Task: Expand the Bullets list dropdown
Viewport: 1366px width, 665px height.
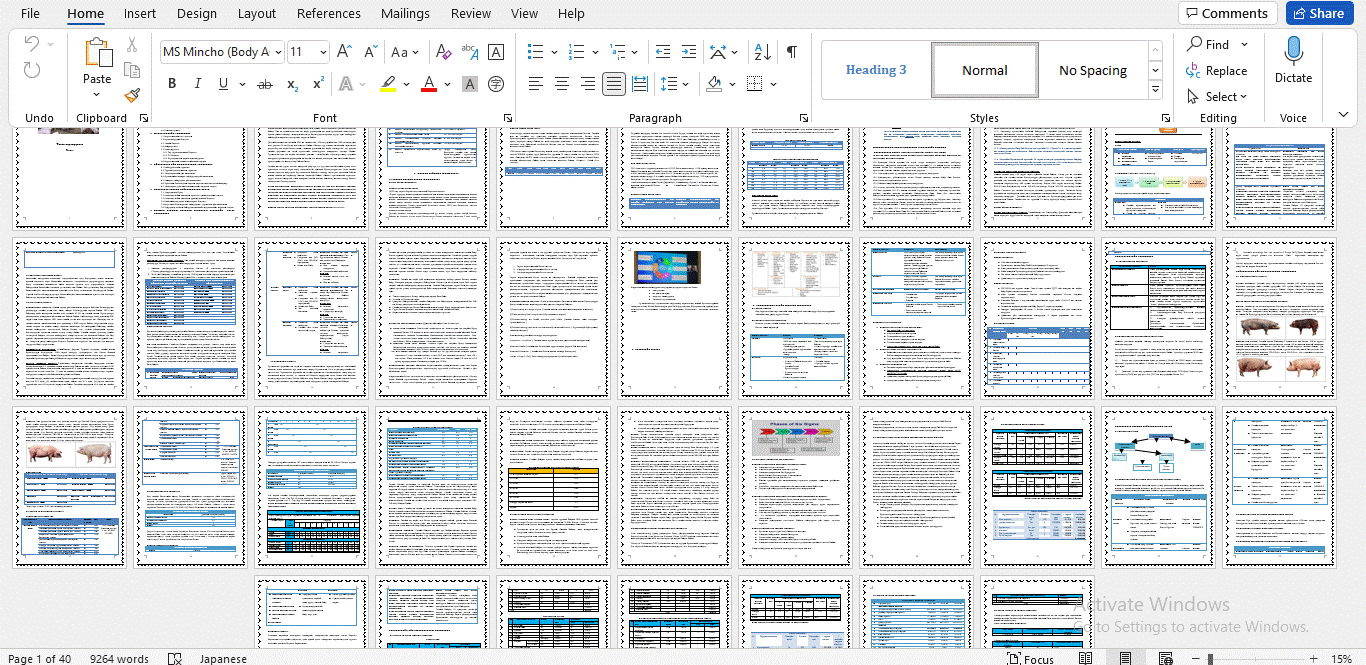Action: (555, 52)
